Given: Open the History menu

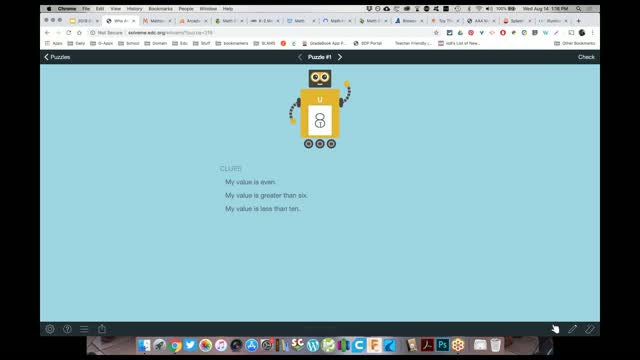Looking at the screenshot, I should pos(134,9).
